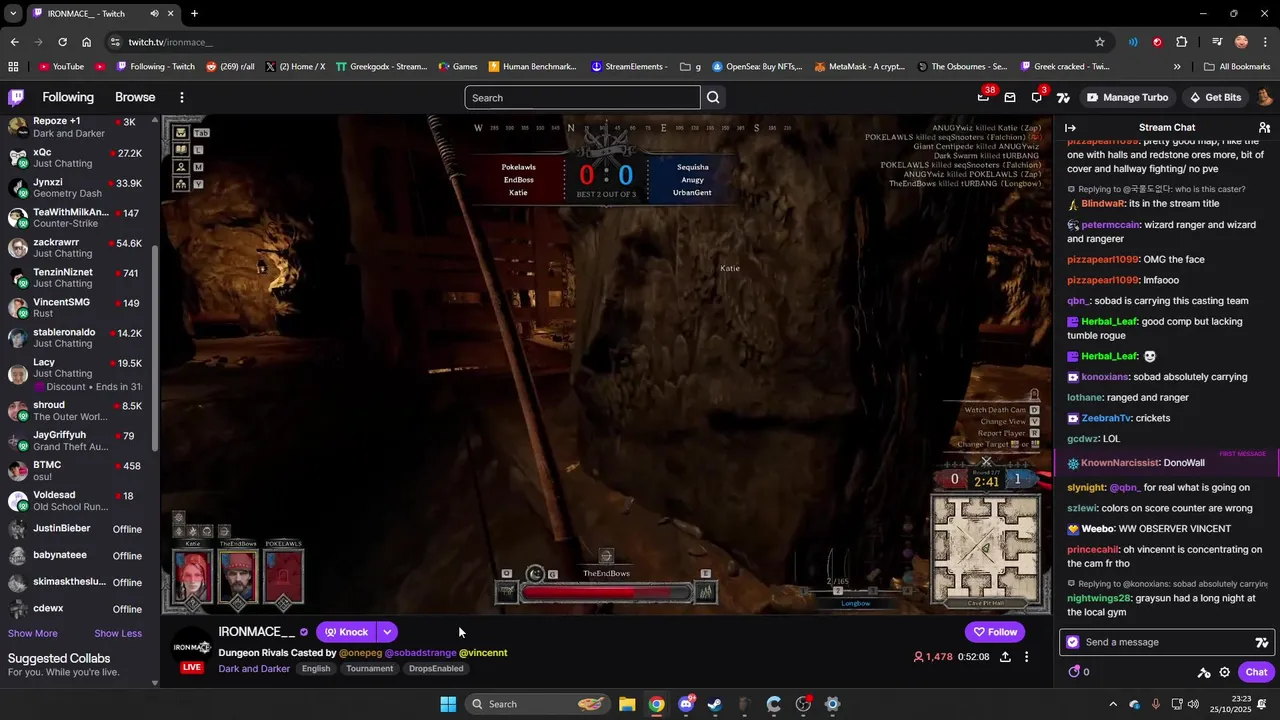Open Chrome extensions puzzle icon
This screenshot has height=720, width=1280.
(1182, 42)
